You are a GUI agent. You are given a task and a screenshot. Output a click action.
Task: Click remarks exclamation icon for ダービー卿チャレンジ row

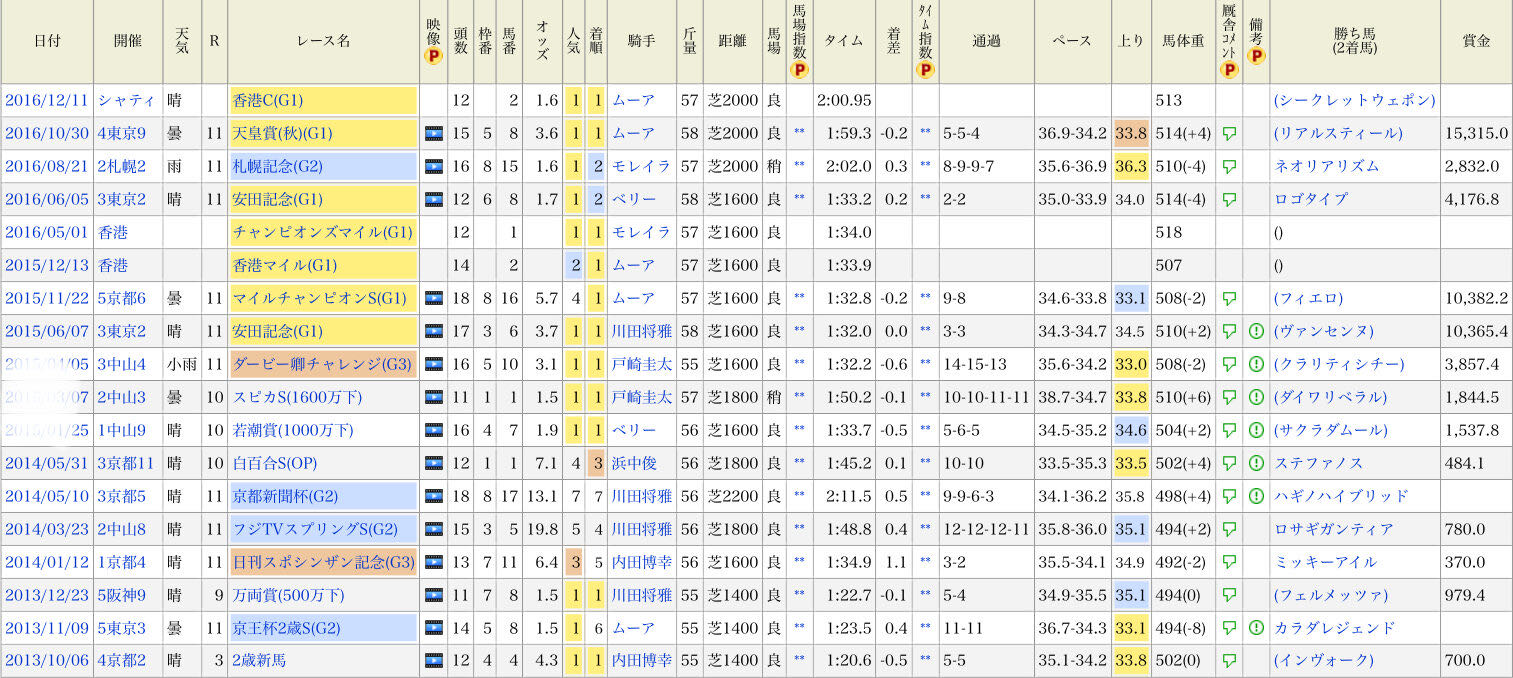1256,364
